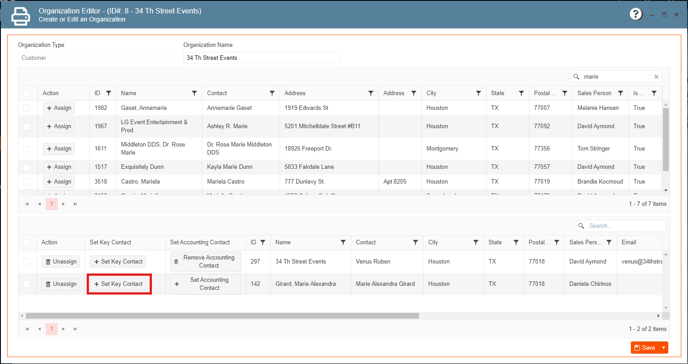This screenshot has height=364, width=688.
Task: Open the Save button dropdown arrow
Action: [x=663, y=347]
